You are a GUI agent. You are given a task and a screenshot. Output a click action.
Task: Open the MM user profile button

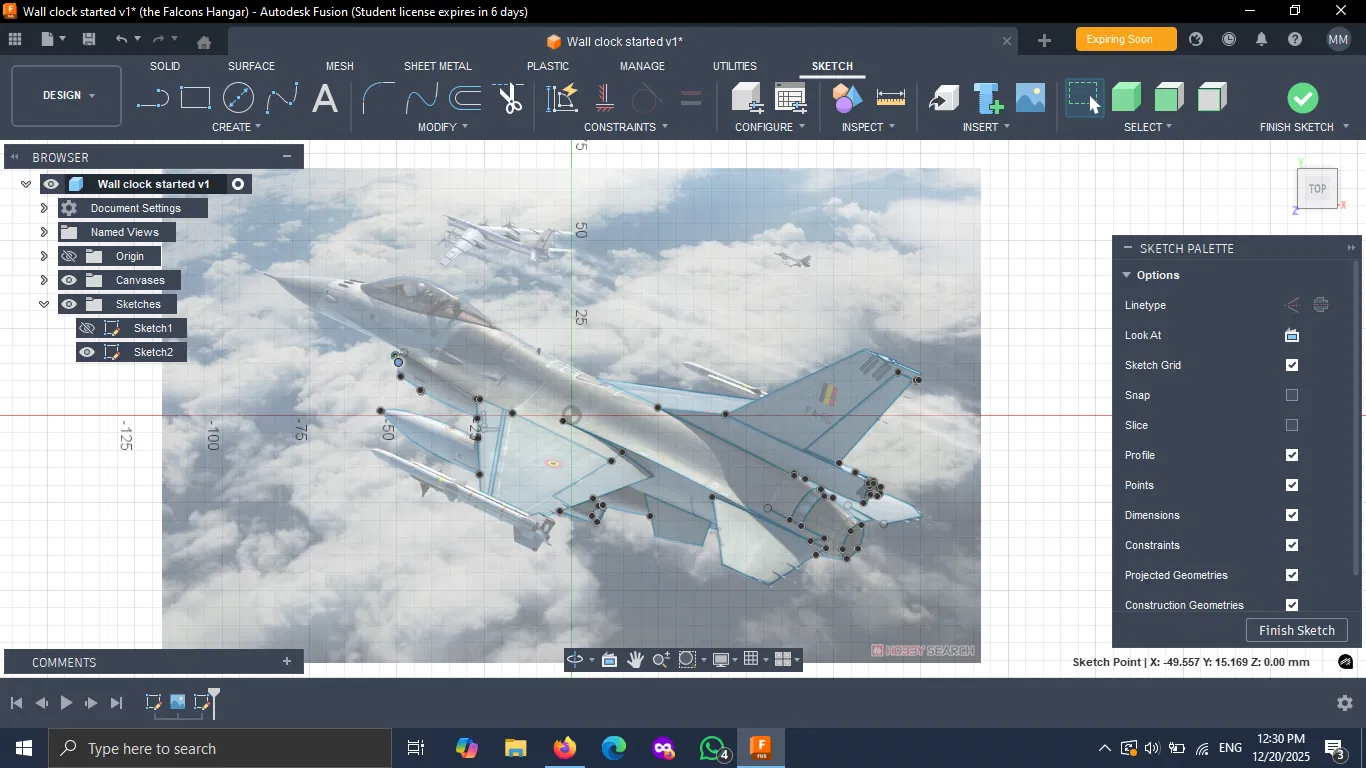(x=1339, y=39)
